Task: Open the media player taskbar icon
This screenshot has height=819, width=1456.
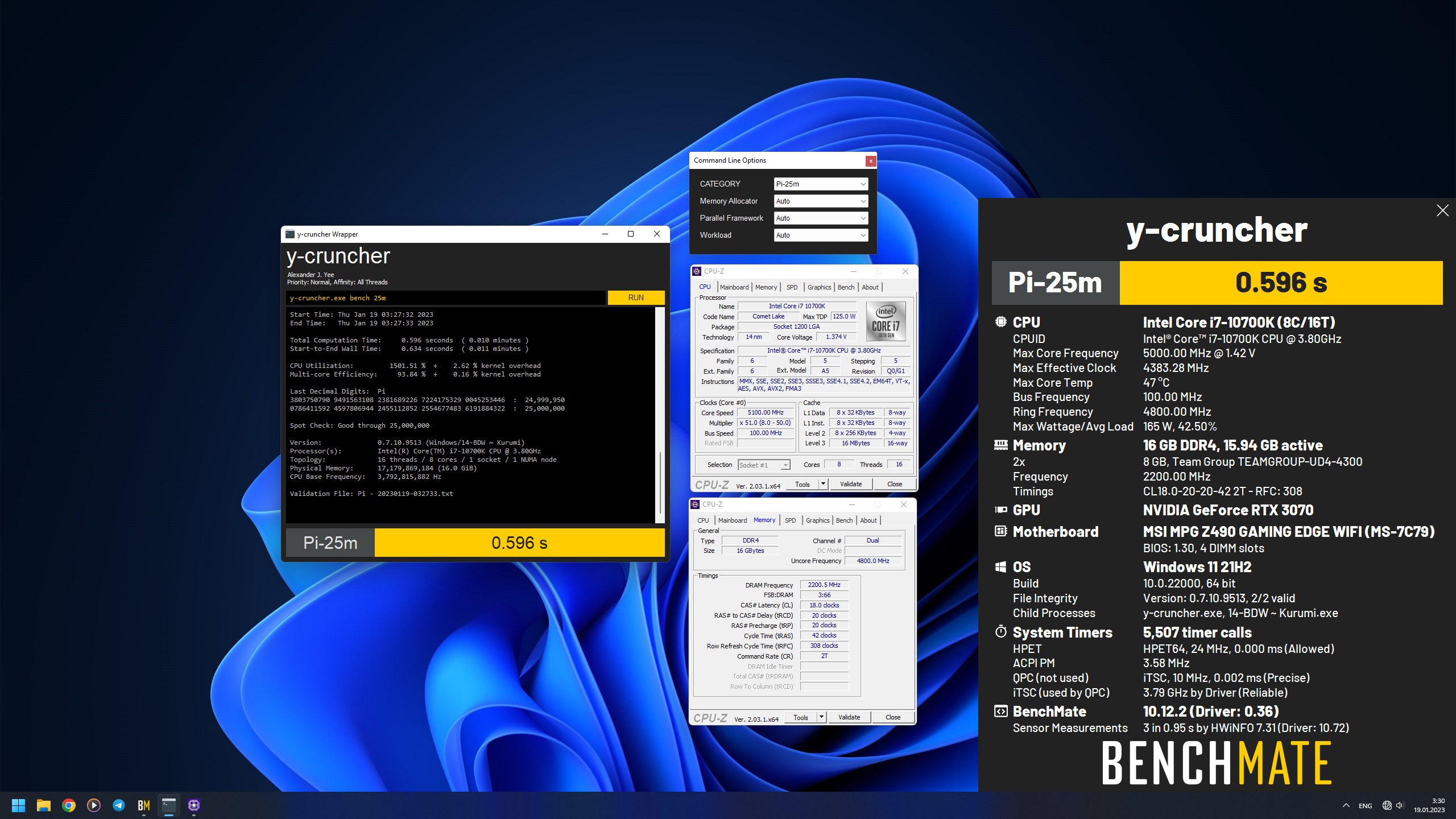Action: [94, 805]
